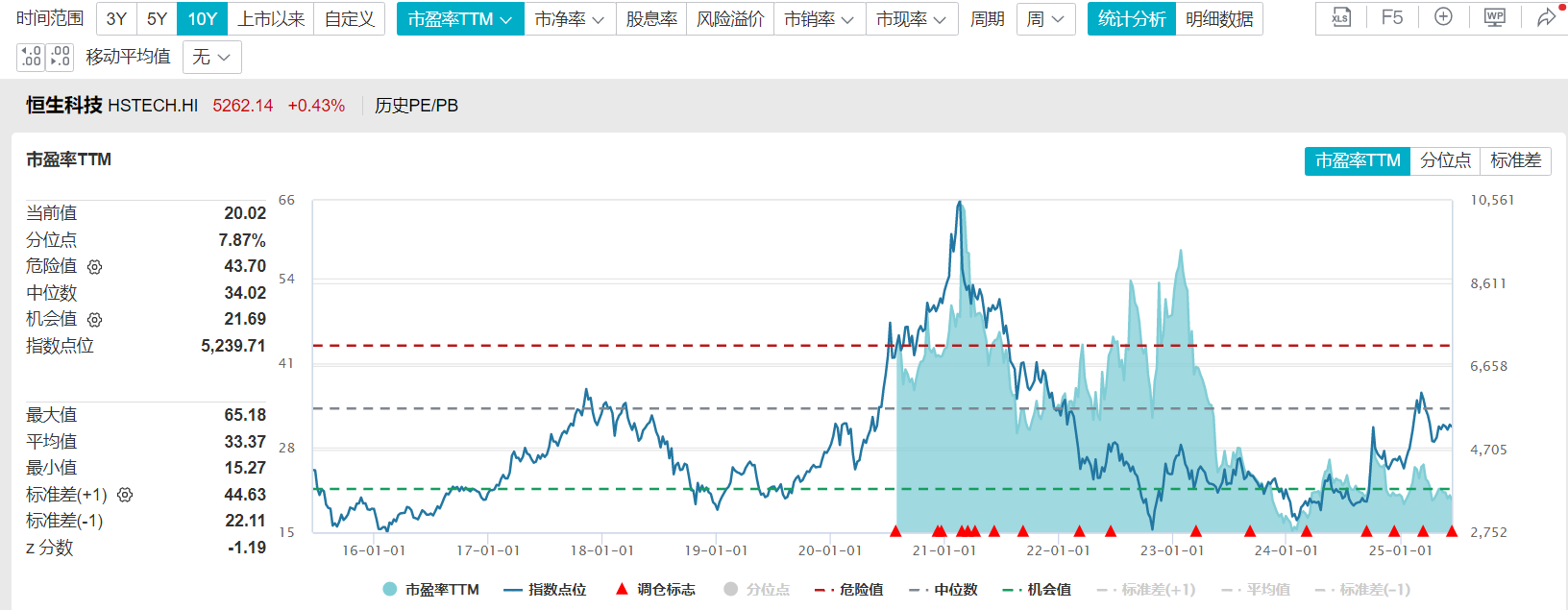Toggle 指数点位 line in legend

(545, 590)
